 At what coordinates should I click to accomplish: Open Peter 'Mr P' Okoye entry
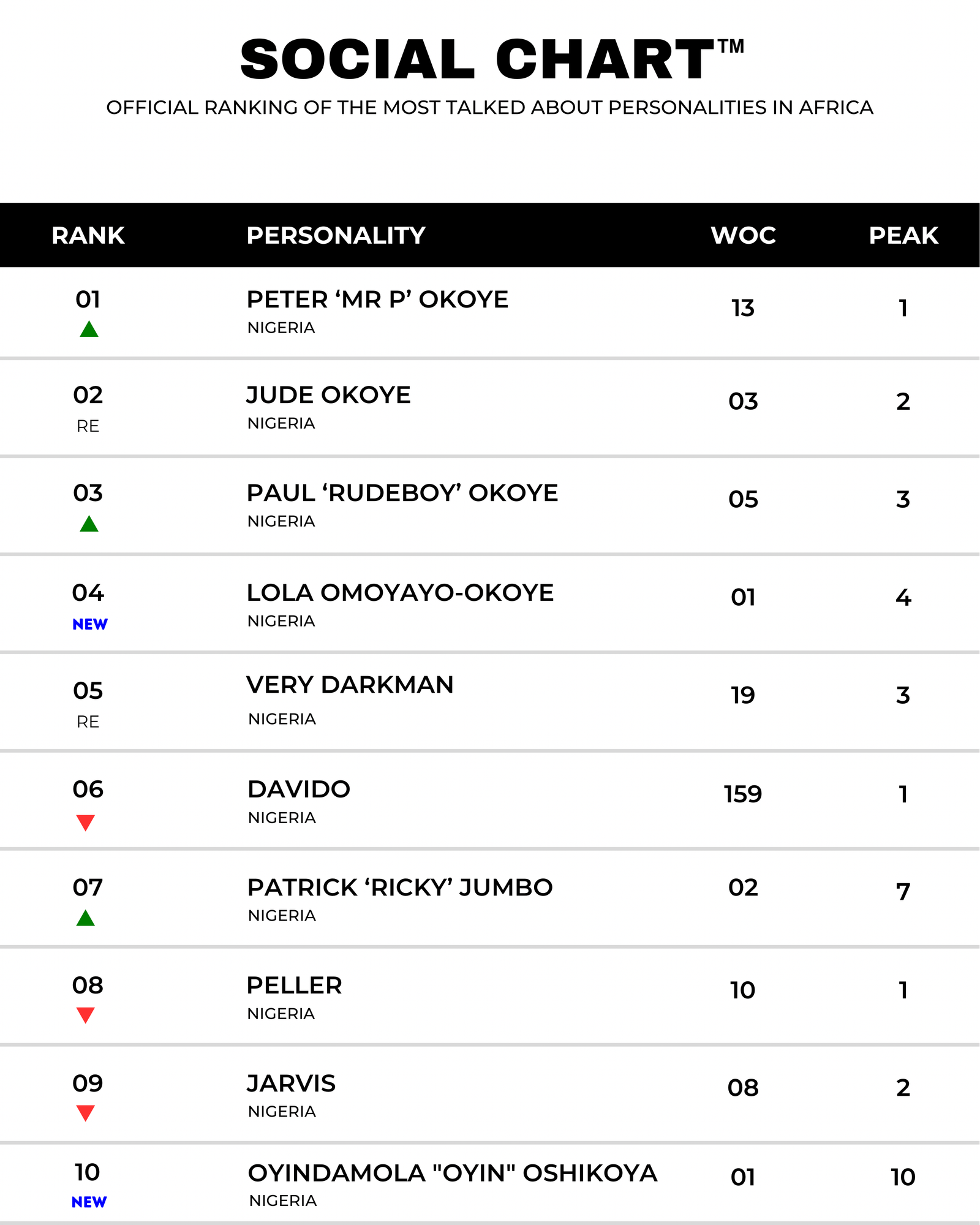pyautogui.click(x=490, y=313)
